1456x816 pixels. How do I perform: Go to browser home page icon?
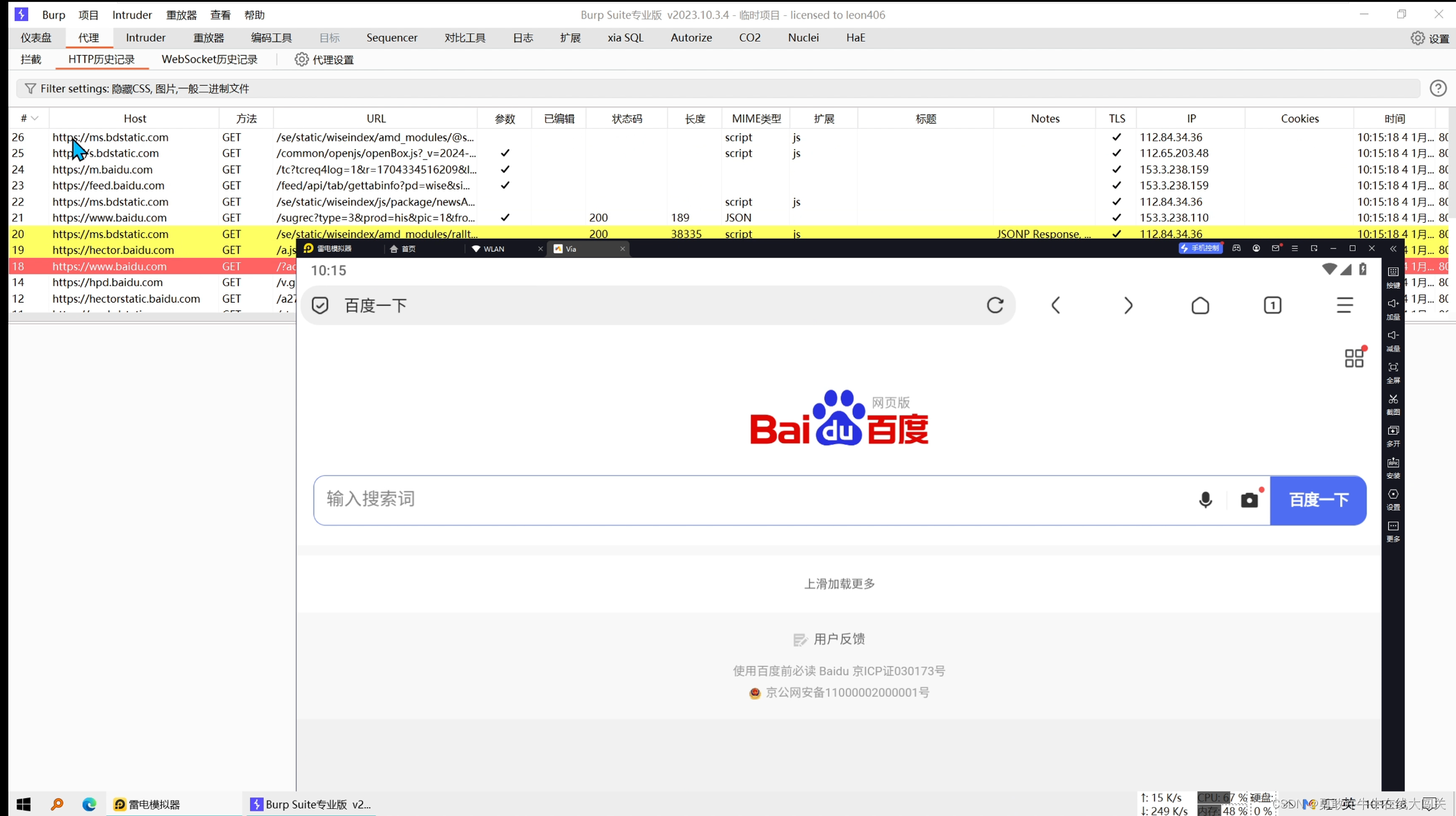1200,305
